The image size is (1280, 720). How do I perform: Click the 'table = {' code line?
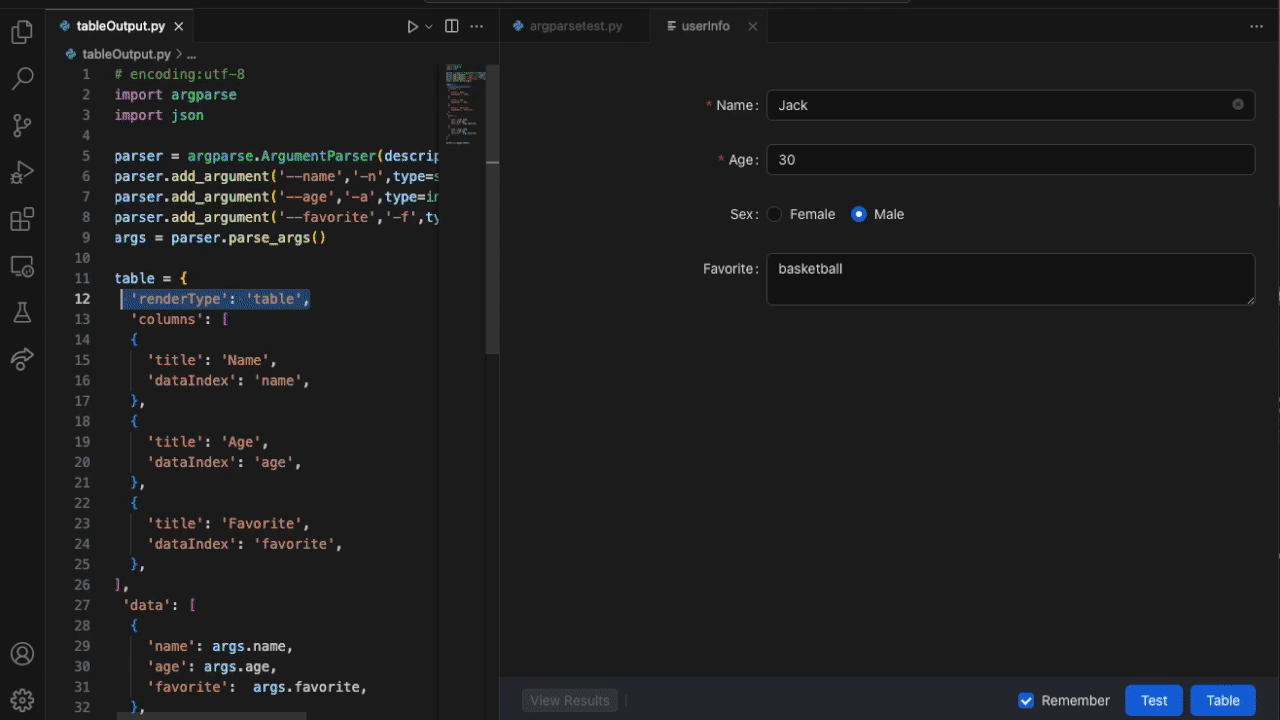151,278
